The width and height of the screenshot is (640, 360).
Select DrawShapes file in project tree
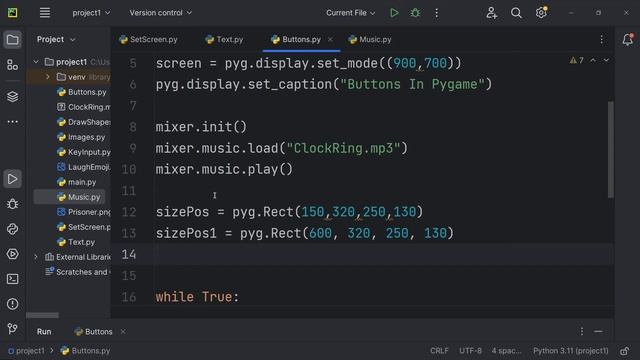[x=84, y=122]
